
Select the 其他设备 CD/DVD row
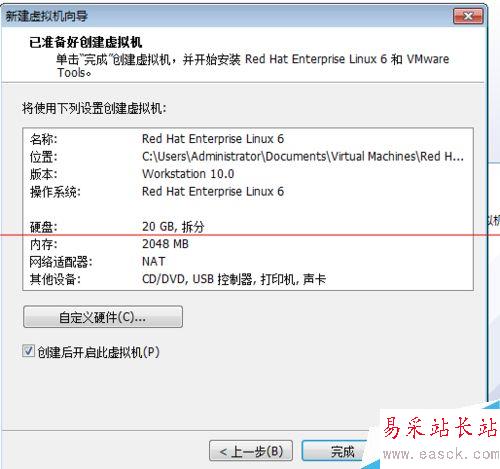[248, 279]
